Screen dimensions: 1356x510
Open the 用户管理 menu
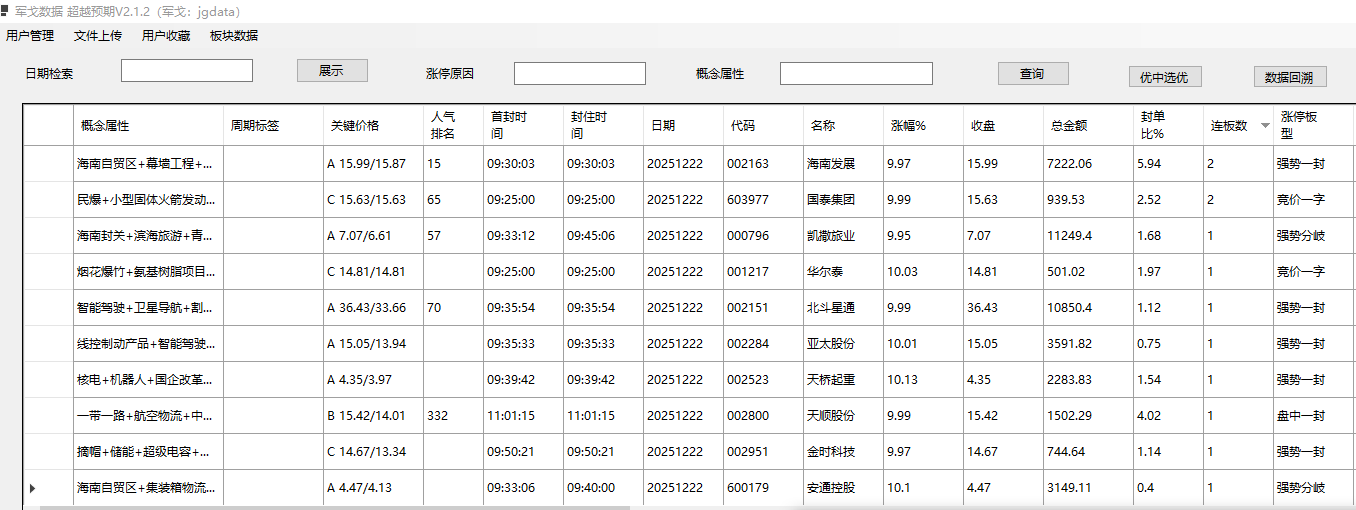click(30, 35)
